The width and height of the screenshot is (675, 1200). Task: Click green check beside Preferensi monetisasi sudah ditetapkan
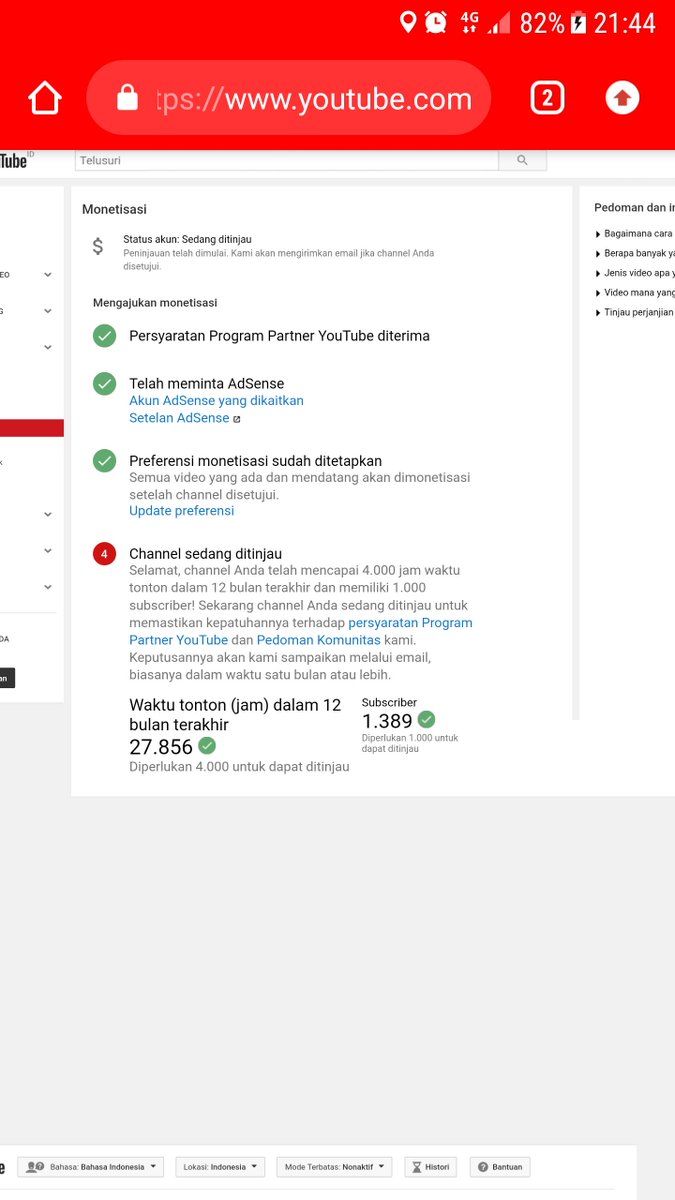[104, 461]
